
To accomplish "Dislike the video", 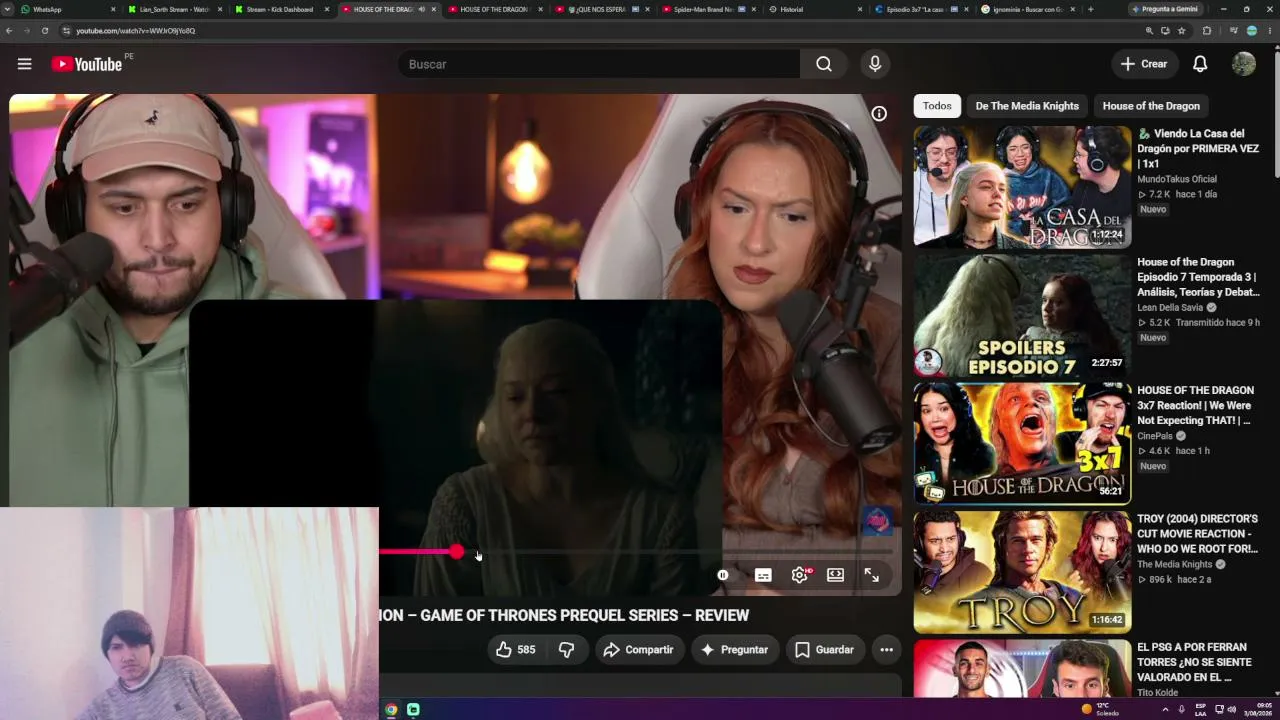I will [x=566, y=650].
